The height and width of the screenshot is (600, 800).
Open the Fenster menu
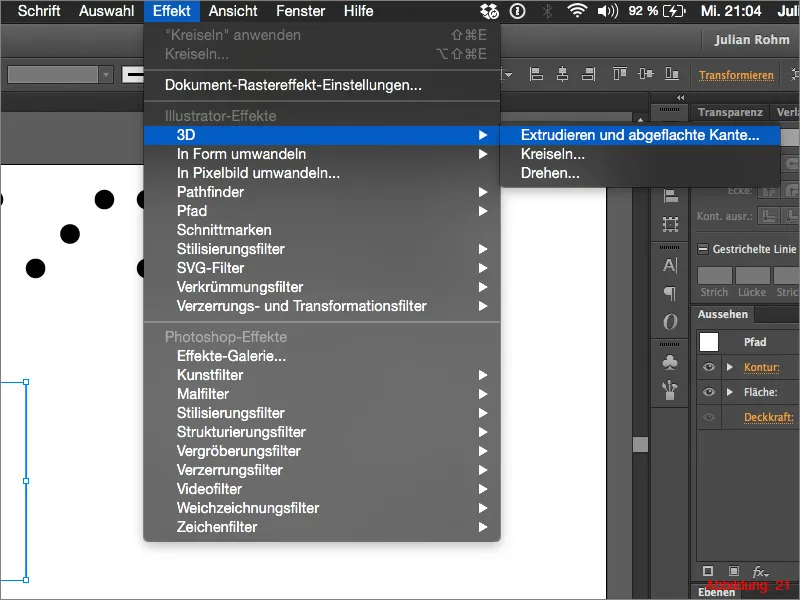[x=301, y=11]
